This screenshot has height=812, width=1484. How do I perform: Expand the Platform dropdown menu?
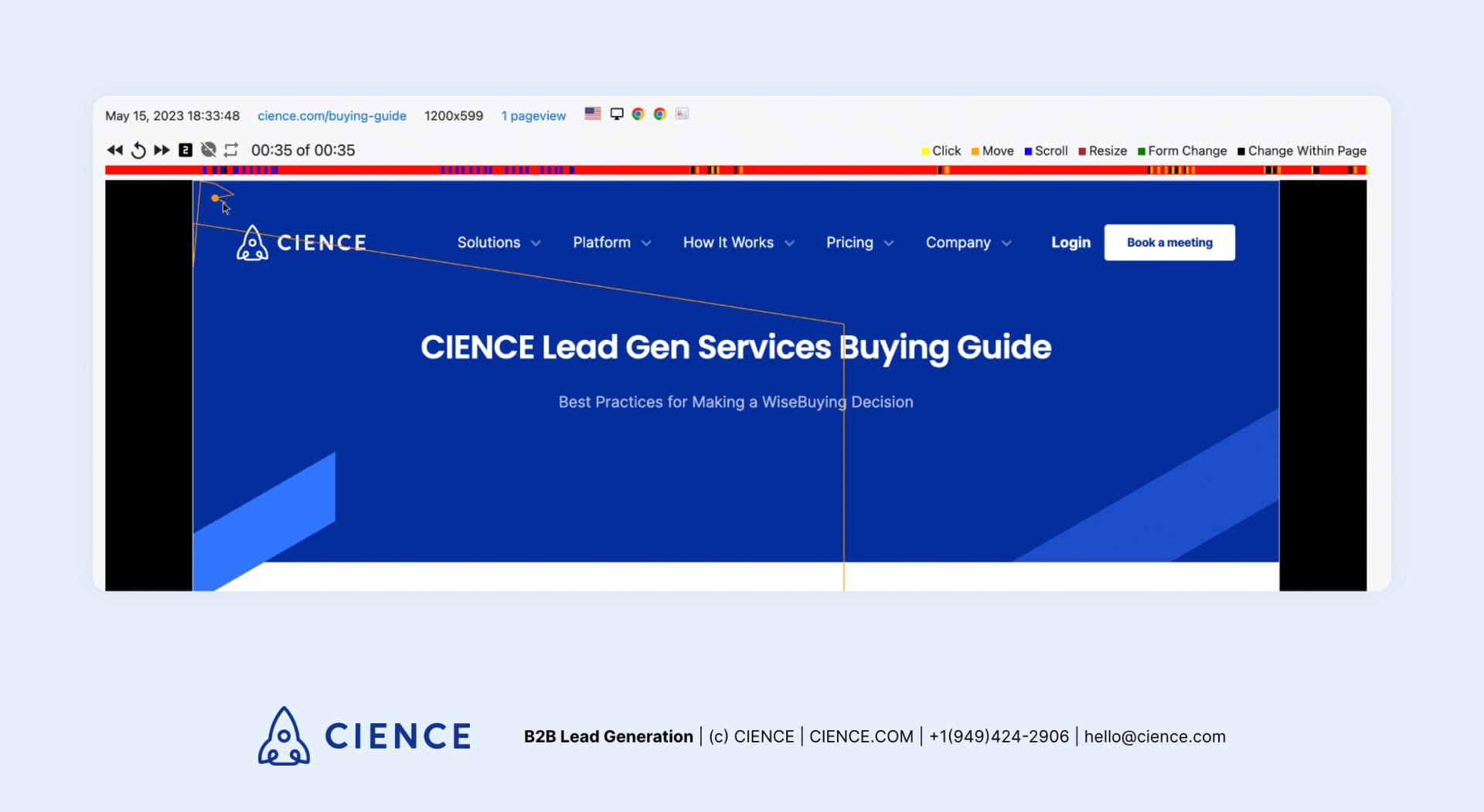point(611,243)
